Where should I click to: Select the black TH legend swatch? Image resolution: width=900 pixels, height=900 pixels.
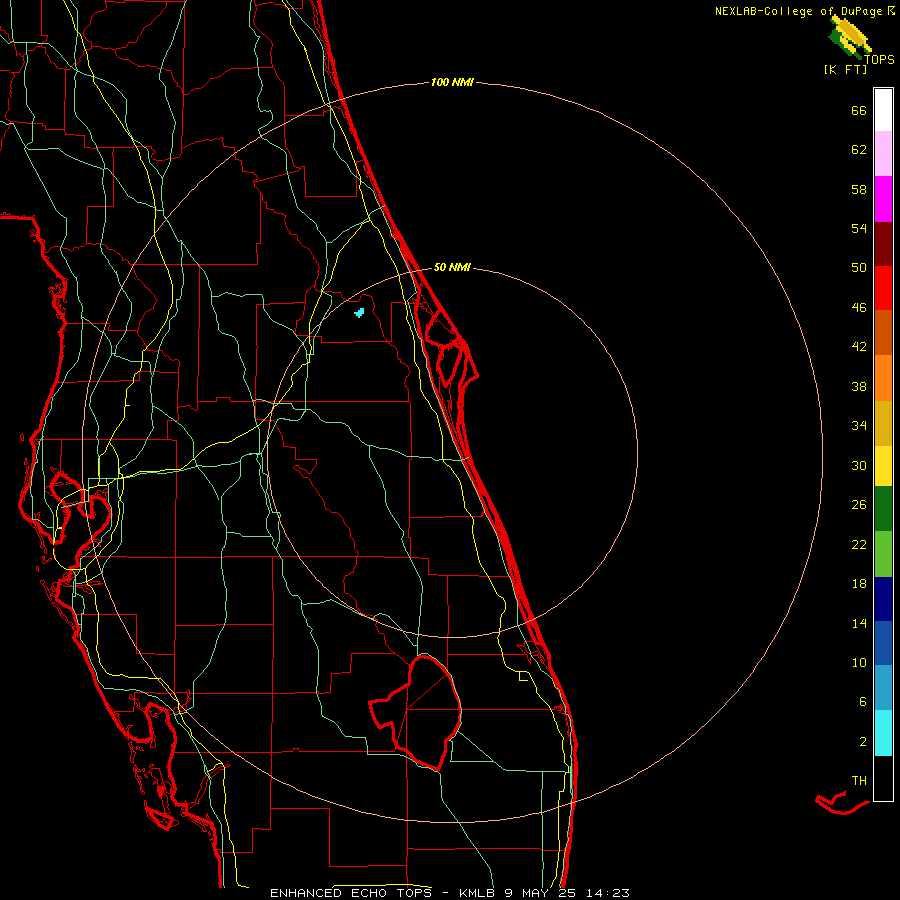tap(883, 778)
